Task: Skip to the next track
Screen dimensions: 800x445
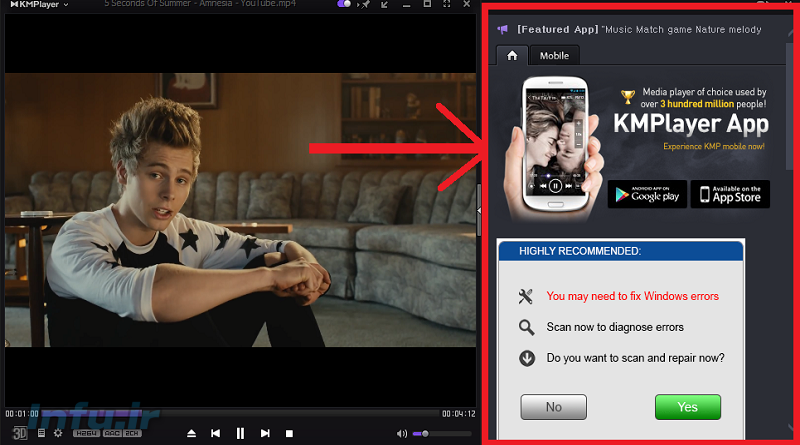Action: [x=265, y=433]
